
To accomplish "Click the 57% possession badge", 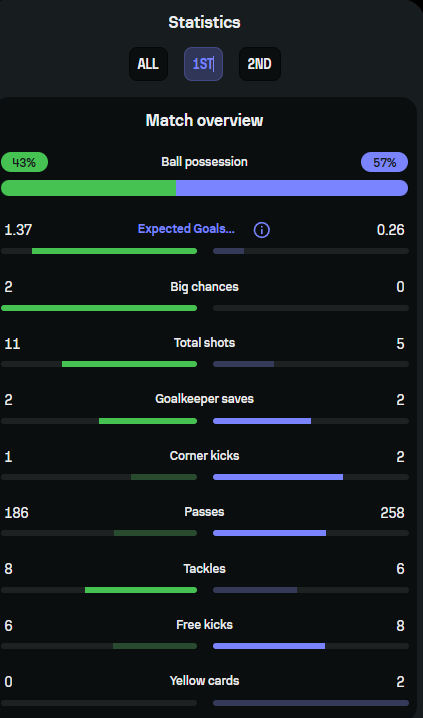I will pos(385,162).
